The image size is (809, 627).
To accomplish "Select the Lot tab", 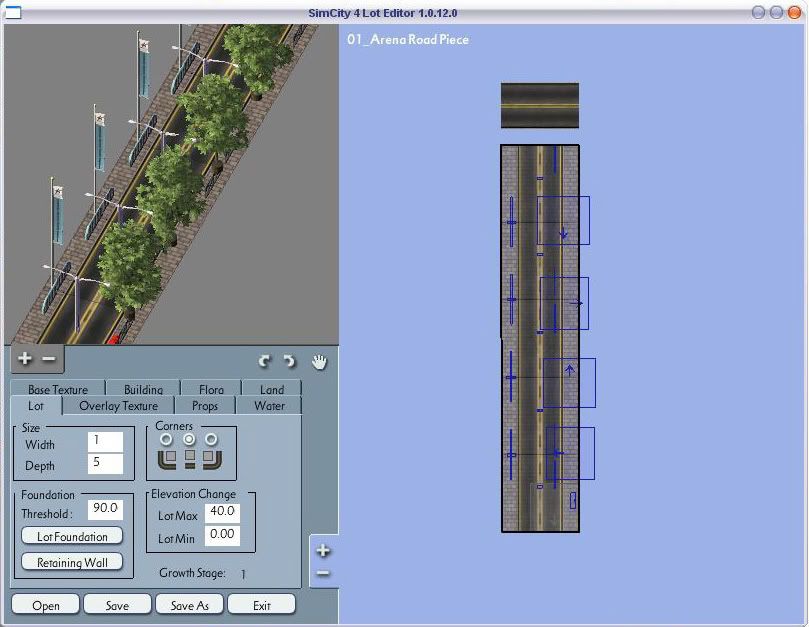I will pos(36,406).
